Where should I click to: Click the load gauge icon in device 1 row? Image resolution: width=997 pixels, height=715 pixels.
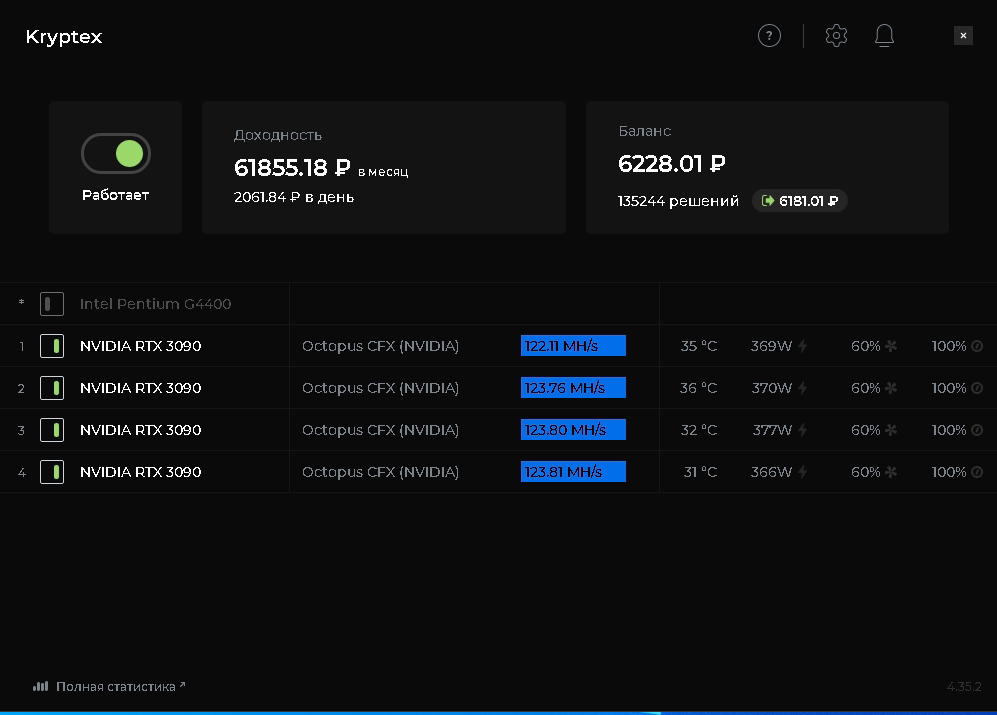tap(977, 346)
